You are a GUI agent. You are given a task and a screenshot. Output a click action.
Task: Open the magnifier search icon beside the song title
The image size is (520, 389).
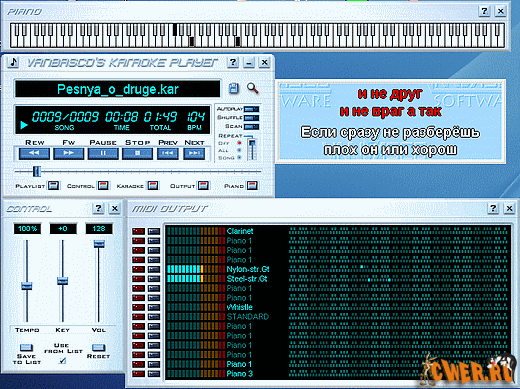coord(252,88)
